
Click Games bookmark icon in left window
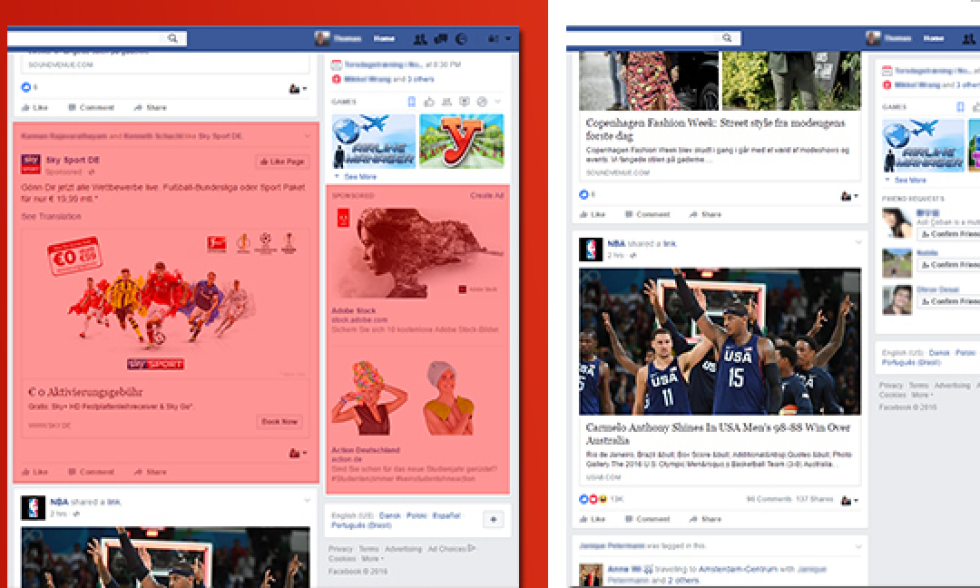click(x=411, y=102)
